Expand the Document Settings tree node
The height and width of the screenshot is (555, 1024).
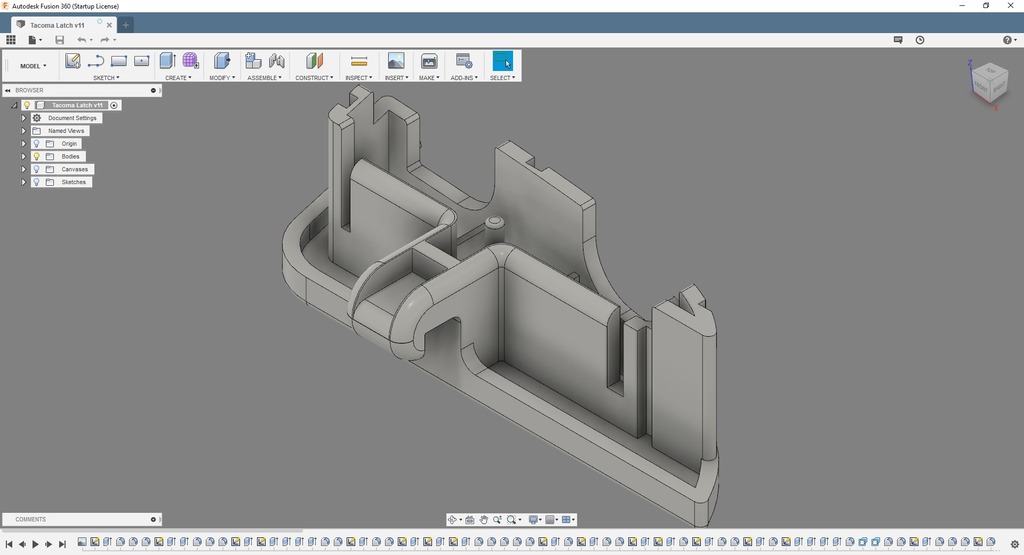[23, 118]
